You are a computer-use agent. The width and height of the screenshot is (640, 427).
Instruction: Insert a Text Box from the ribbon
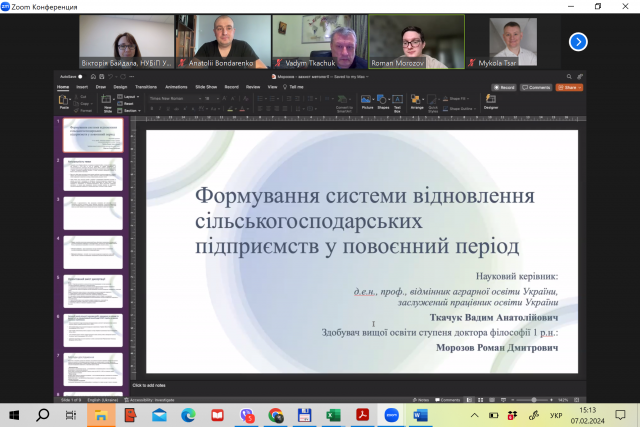click(397, 100)
